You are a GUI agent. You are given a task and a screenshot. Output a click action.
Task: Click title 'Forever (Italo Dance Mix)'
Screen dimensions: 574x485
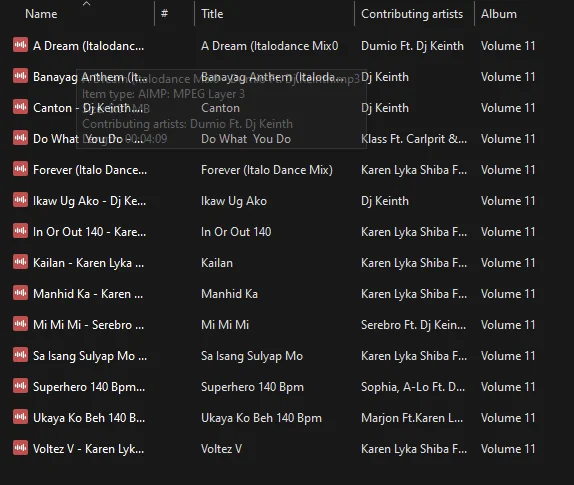point(267,170)
